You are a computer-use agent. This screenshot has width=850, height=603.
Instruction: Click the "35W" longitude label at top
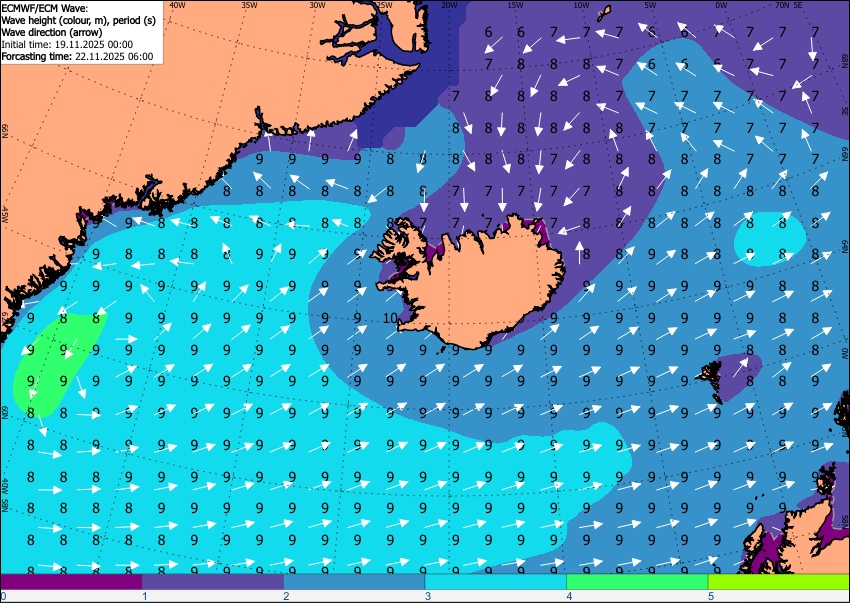[249, 5]
